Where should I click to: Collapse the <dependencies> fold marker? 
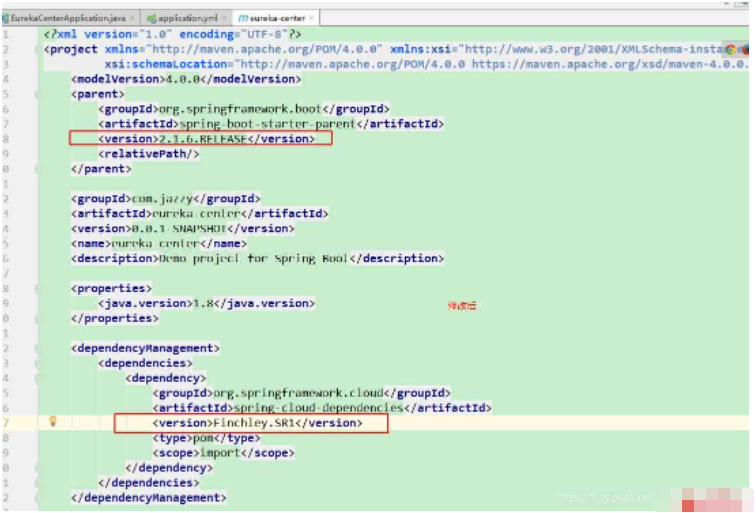(38, 363)
